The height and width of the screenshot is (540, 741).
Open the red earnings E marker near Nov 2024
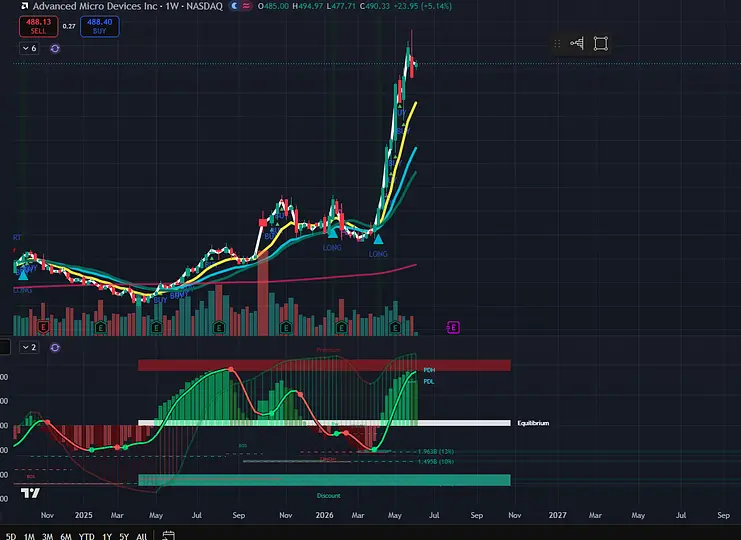tap(43, 326)
